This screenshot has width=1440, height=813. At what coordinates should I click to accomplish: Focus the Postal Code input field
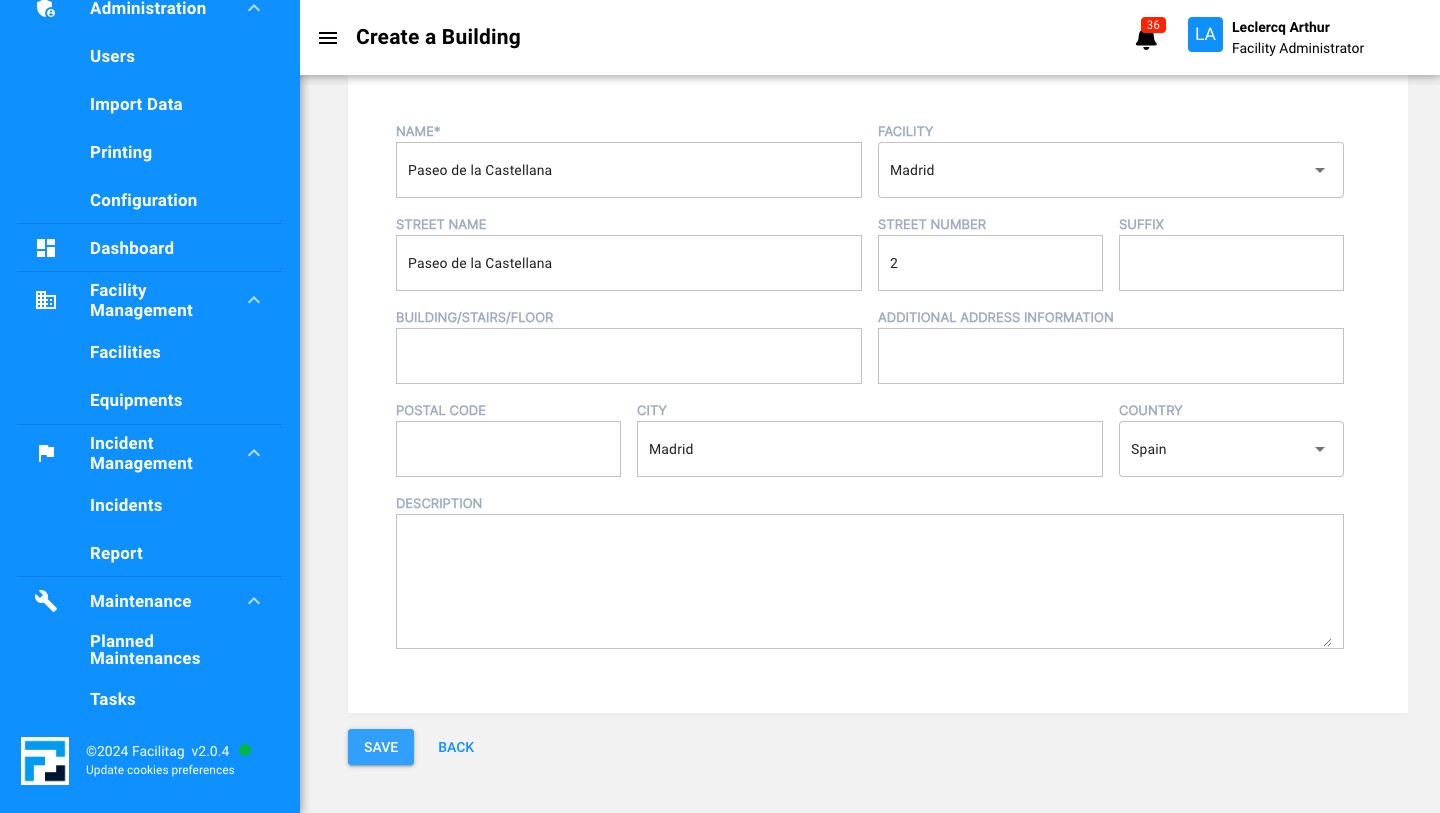(x=508, y=449)
